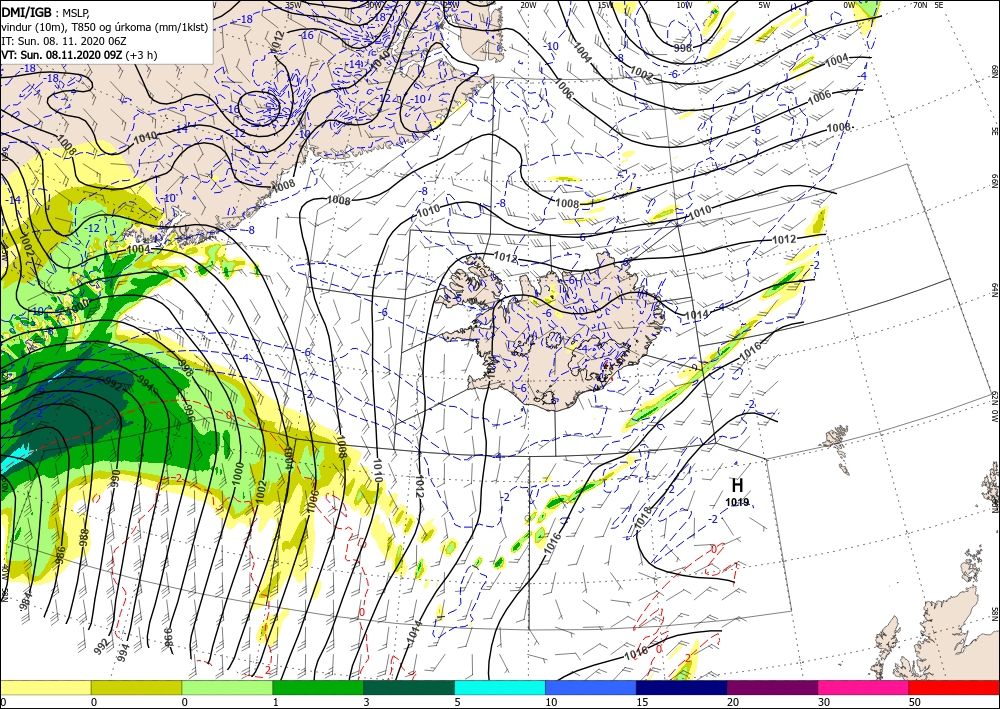The width and height of the screenshot is (1000, 709).
Task: Click the 984 isobar label at left edge
Action: point(25,599)
